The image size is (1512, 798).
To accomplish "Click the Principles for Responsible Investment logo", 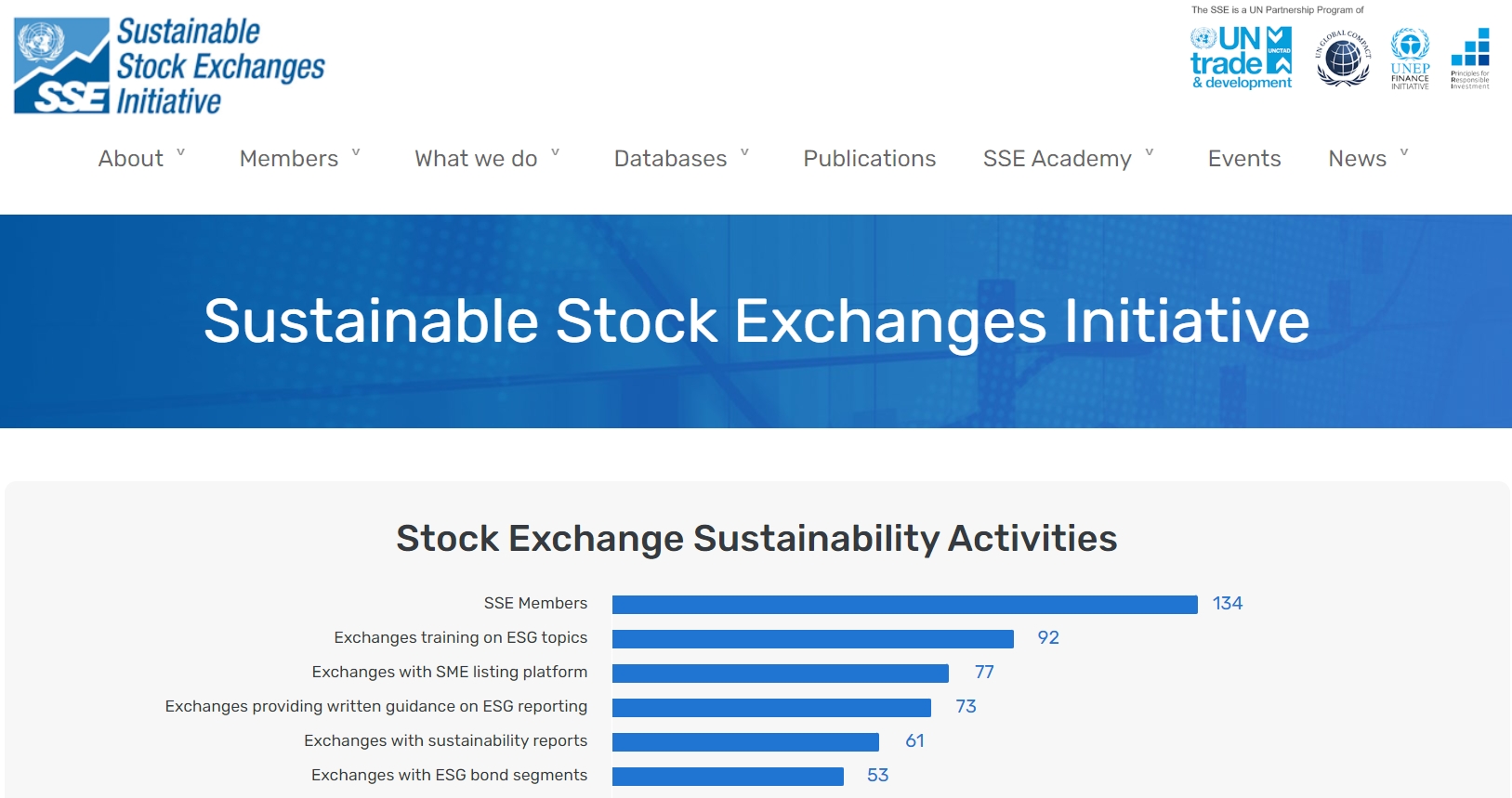I will point(1470,59).
